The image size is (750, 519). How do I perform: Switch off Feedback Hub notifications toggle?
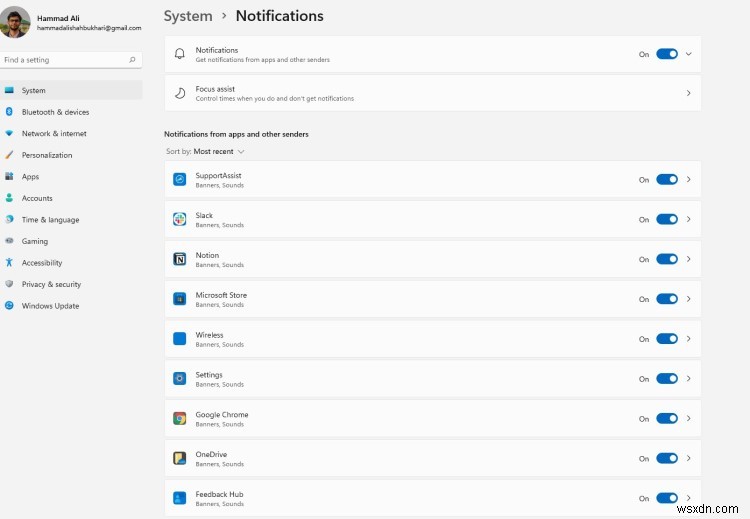pyautogui.click(x=667, y=498)
